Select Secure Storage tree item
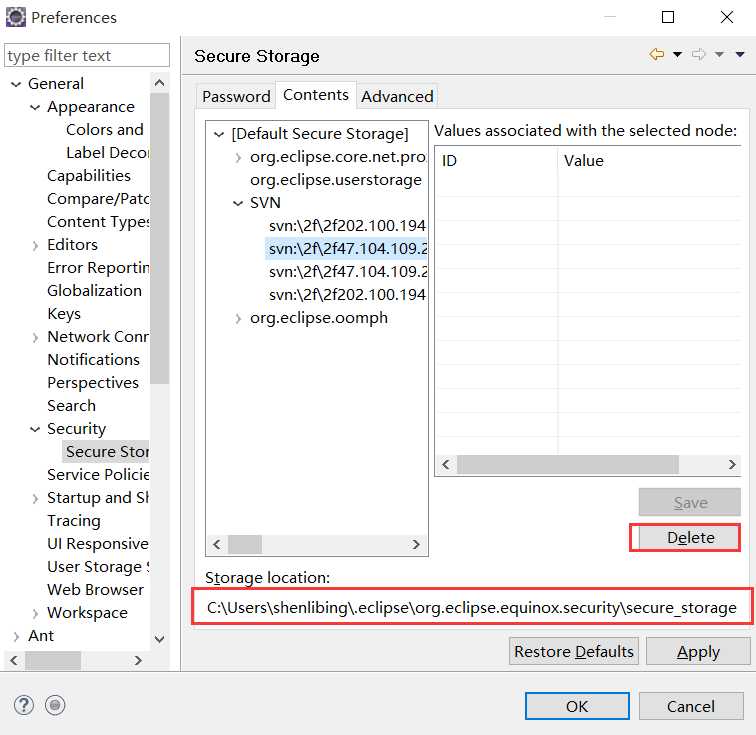The image size is (756, 735). [x=106, y=452]
